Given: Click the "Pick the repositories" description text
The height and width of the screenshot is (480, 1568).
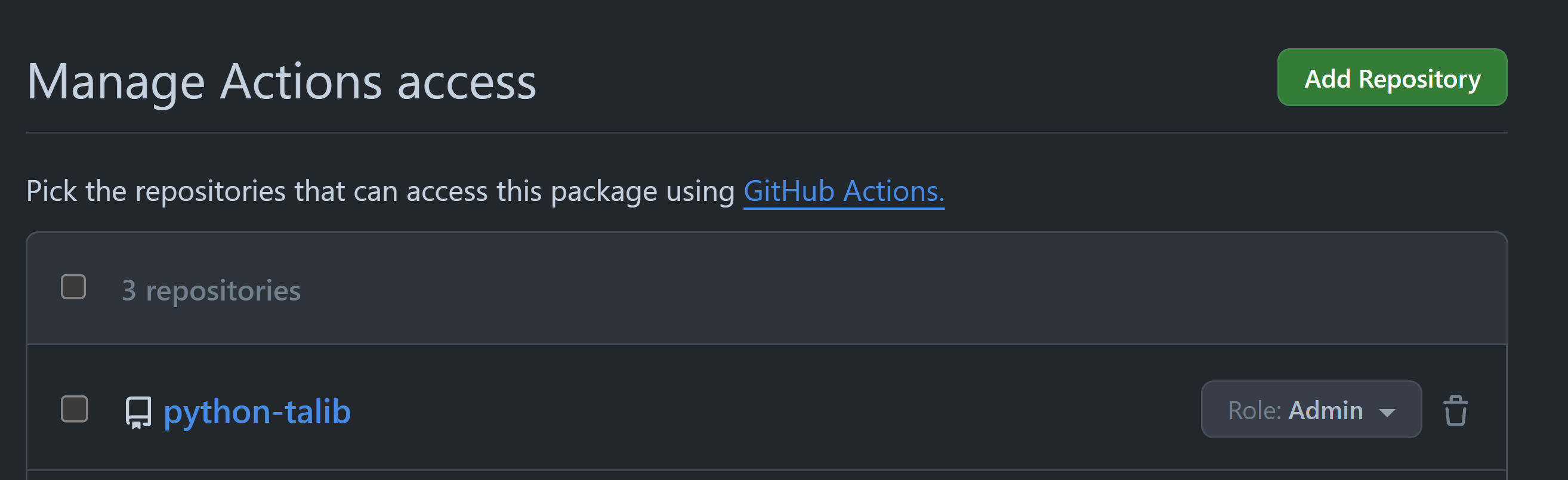Looking at the screenshot, I should tap(381, 191).
